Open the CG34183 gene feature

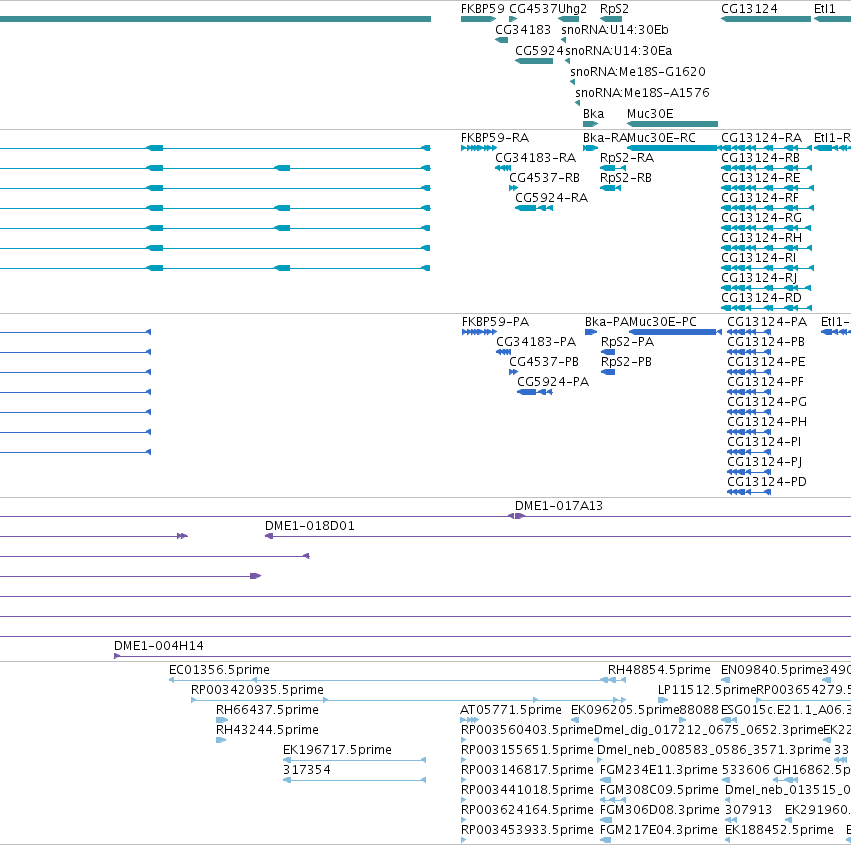pyautogui.click(x=501, y=40)
